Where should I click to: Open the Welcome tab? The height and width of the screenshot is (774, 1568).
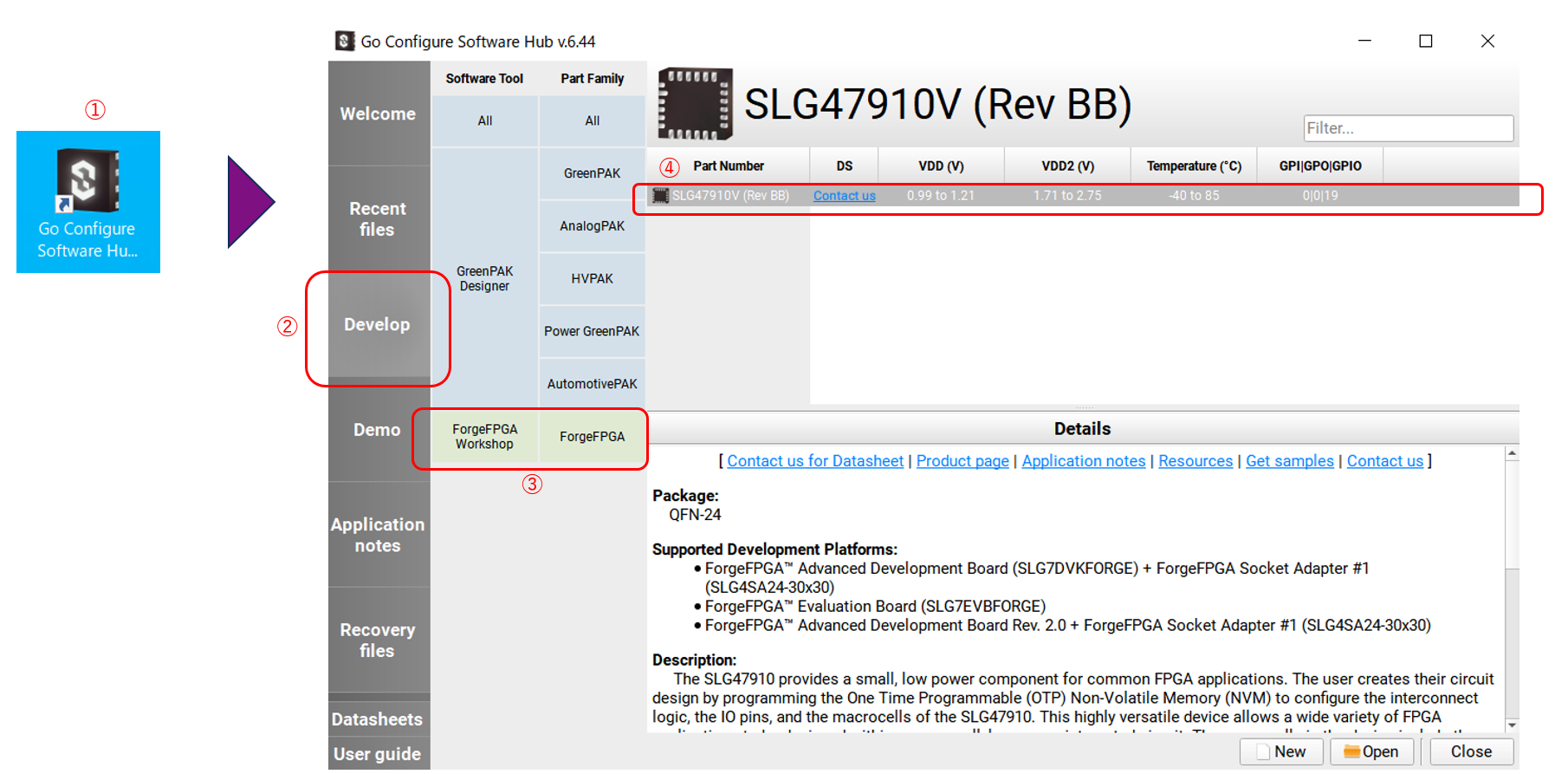click(379, 114)
